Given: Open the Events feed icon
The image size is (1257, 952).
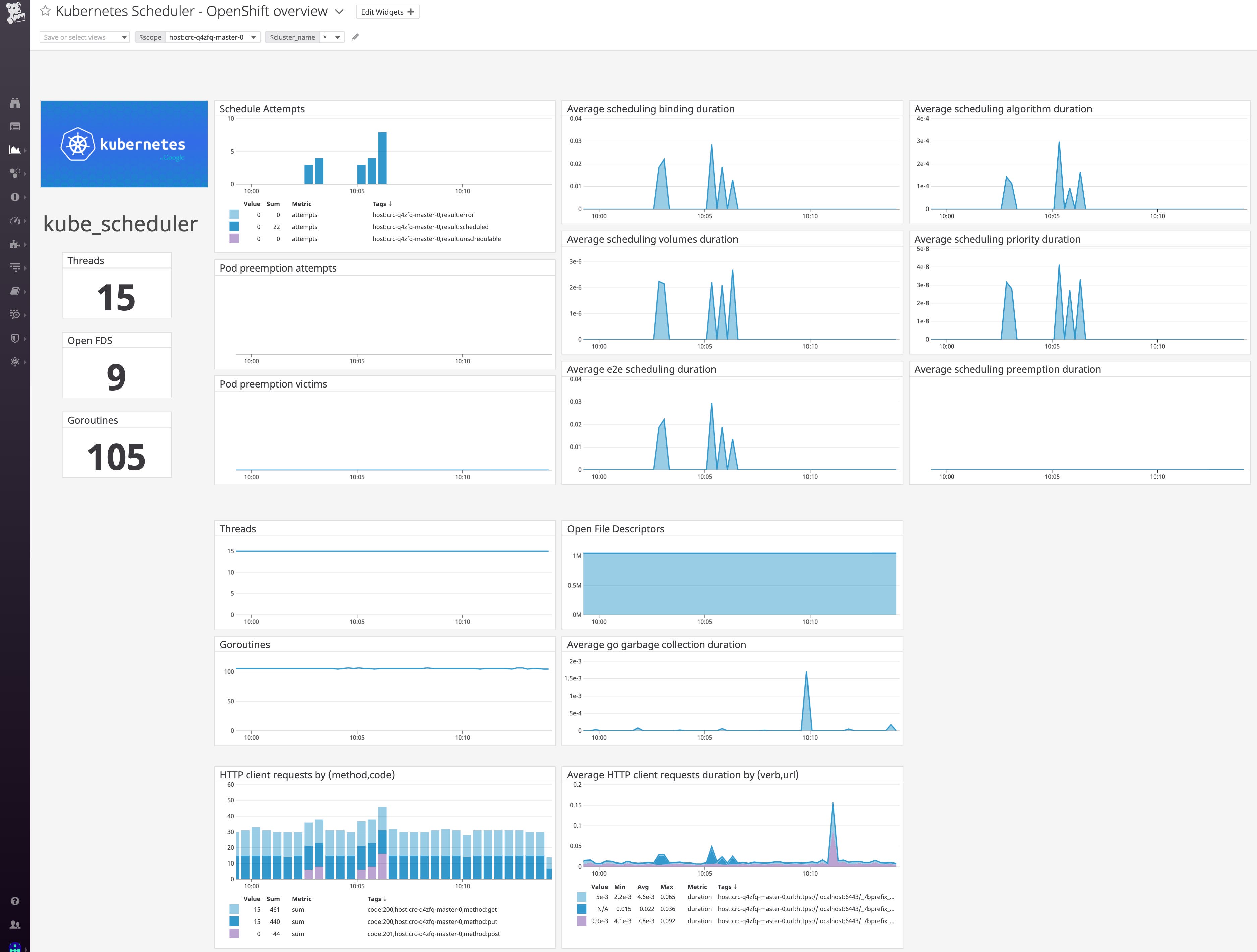Looking at the screenshot, I should click(x=15, y=126).
